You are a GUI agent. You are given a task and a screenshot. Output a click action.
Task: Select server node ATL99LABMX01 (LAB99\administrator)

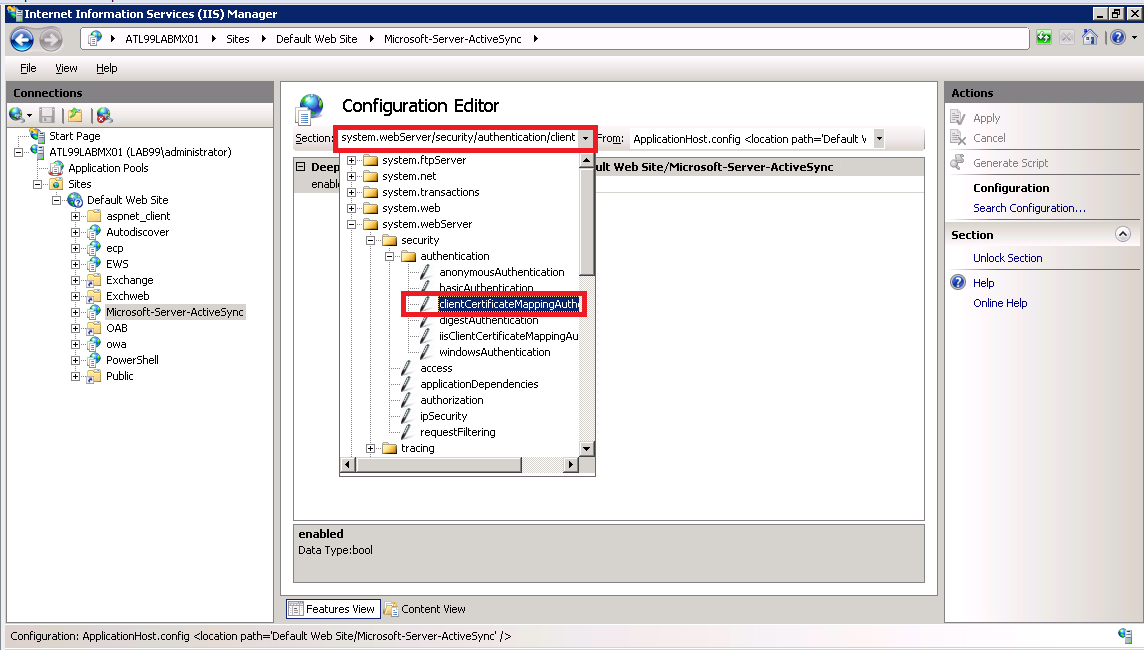click(140, 152)
